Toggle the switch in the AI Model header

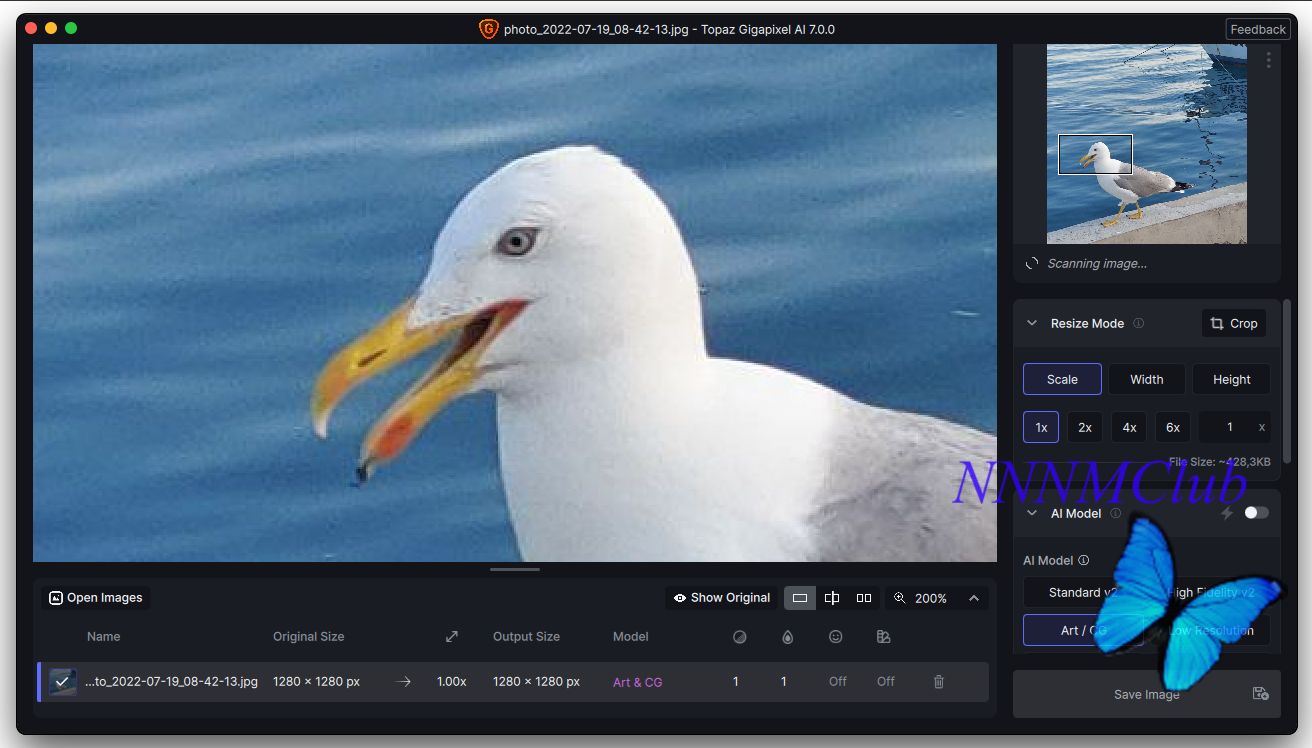click(1256, 513)
